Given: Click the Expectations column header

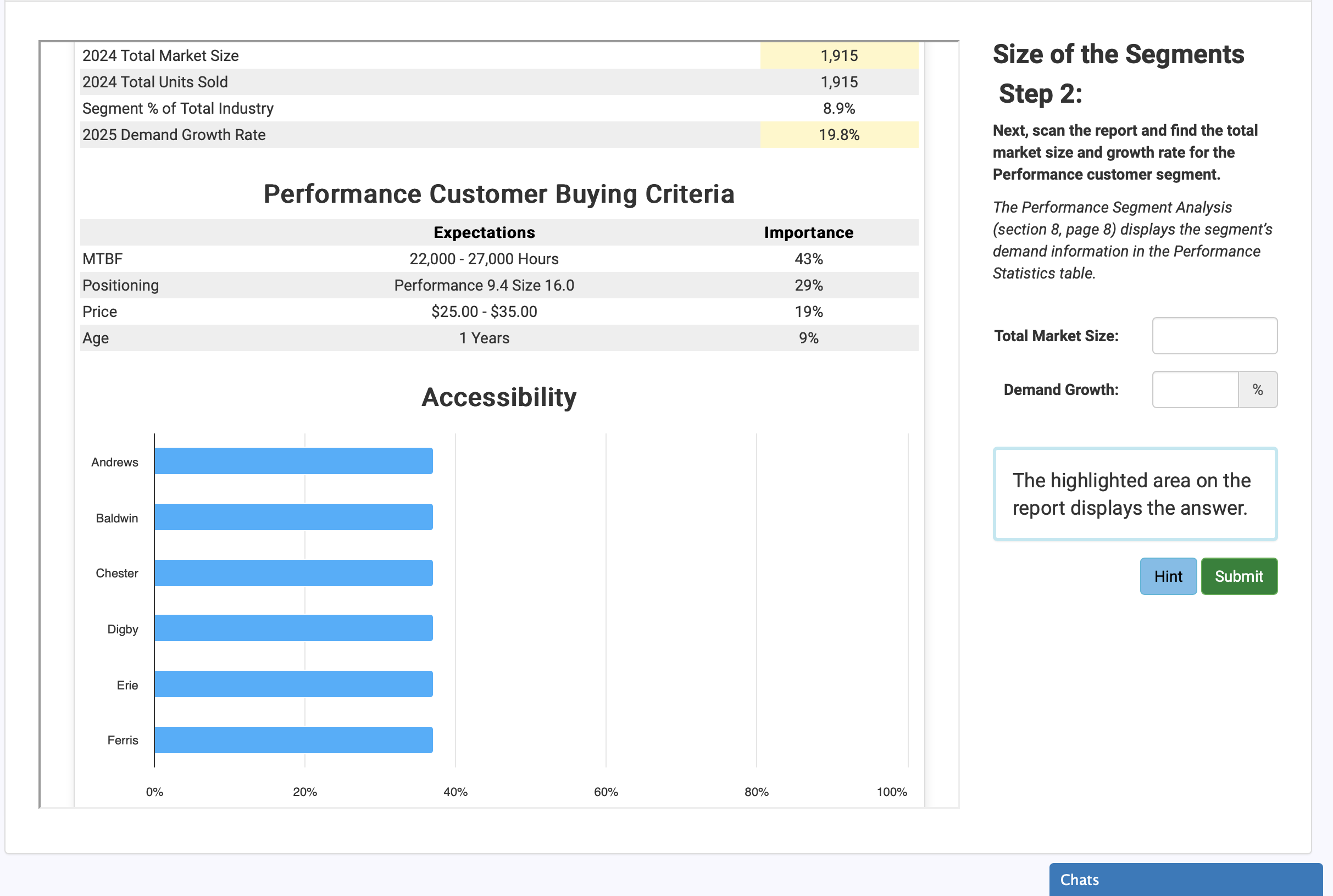Looking at the screenshot, I should point(484,232).
